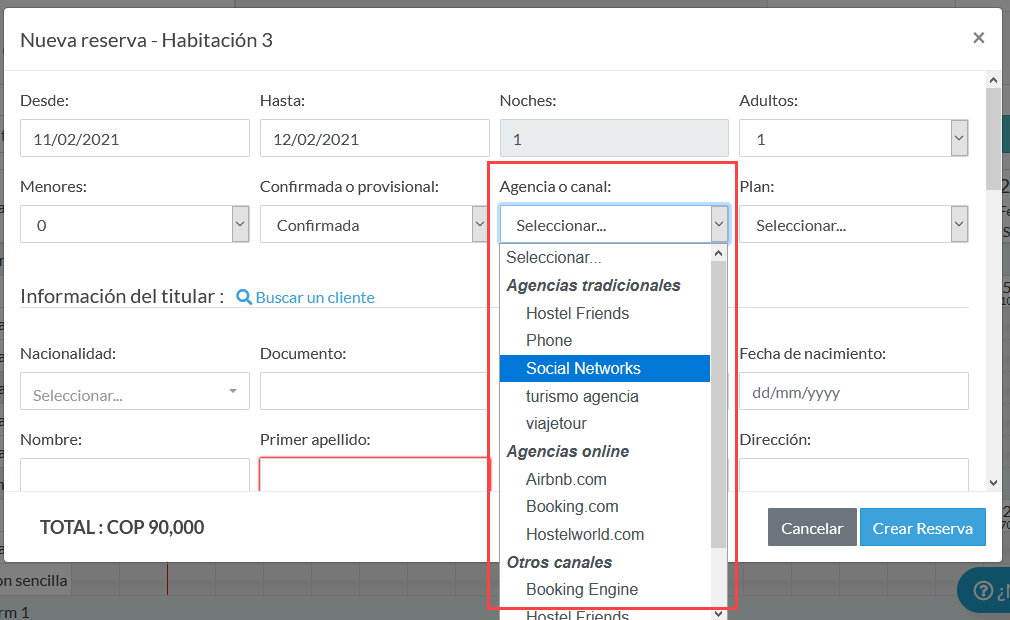The width and height of the screenshot is (1010, 620).
Task: Click dropdown list scroll up arrow
Action: point(718,254)
